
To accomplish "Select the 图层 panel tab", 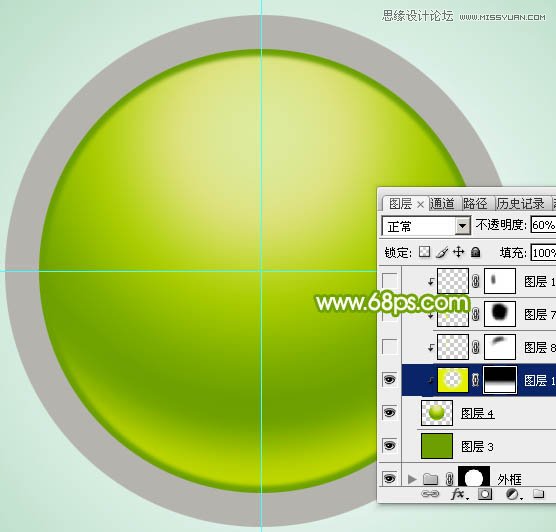I will 401,204.
